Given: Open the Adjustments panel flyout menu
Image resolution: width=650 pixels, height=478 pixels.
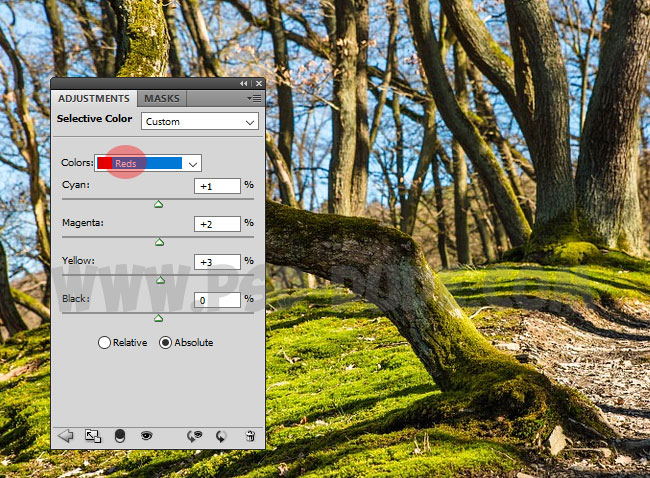Looking at the screenshot, I should (255, 99).
